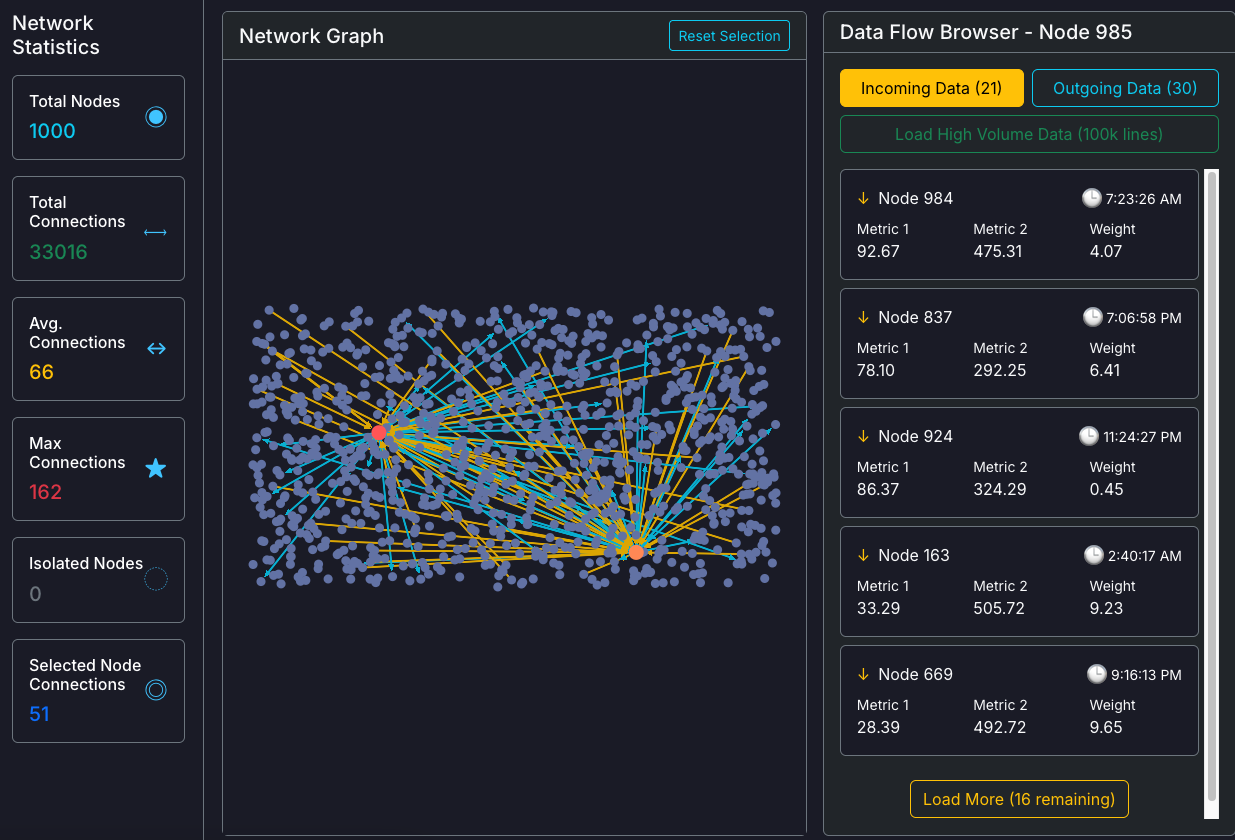Switch to the Incoming Data (21) tab
1235x840 pixels.
coord(931,88)
